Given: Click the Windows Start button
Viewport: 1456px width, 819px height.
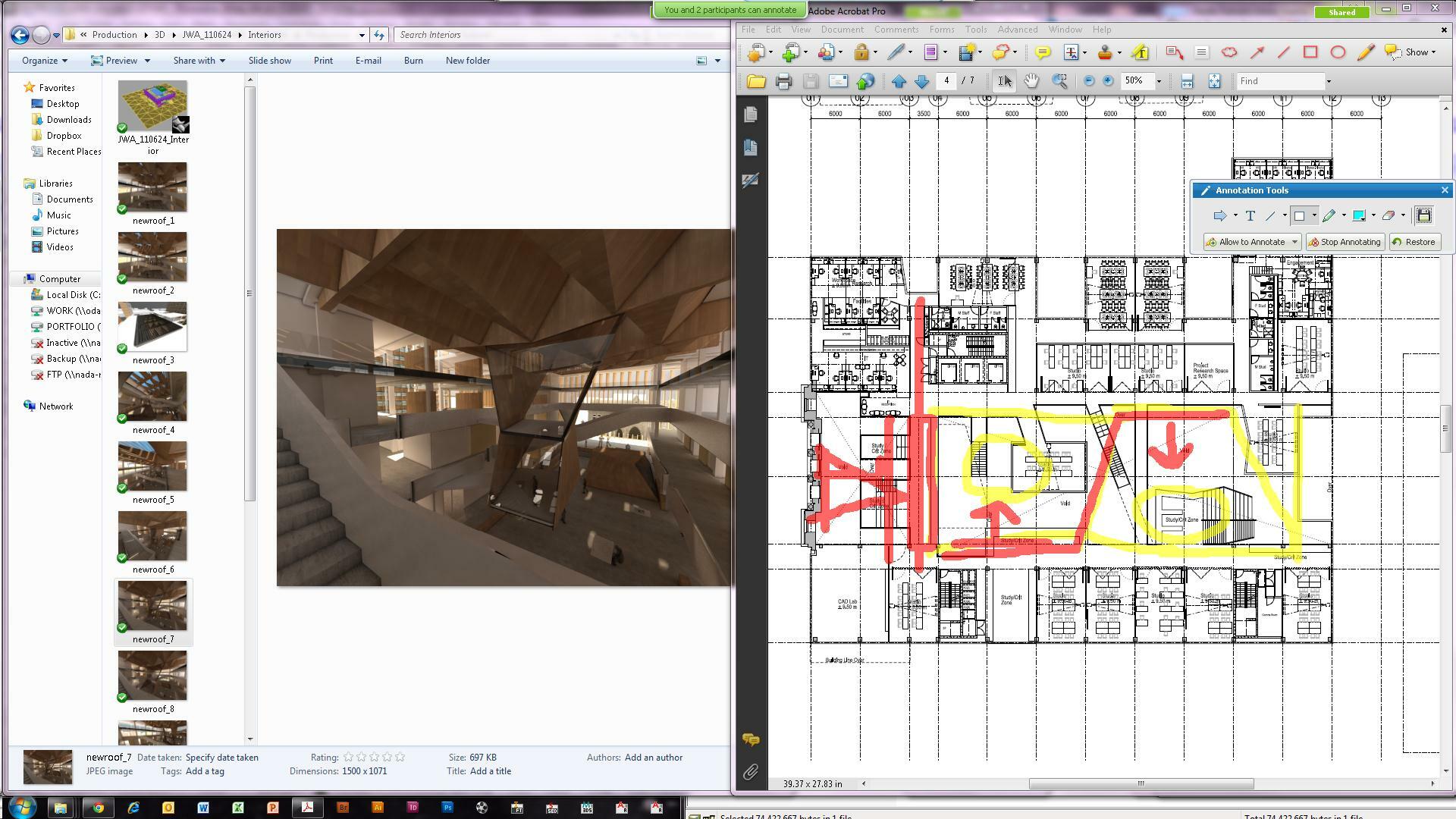Looking at the screenshot, I should click(x=22, y=807).
